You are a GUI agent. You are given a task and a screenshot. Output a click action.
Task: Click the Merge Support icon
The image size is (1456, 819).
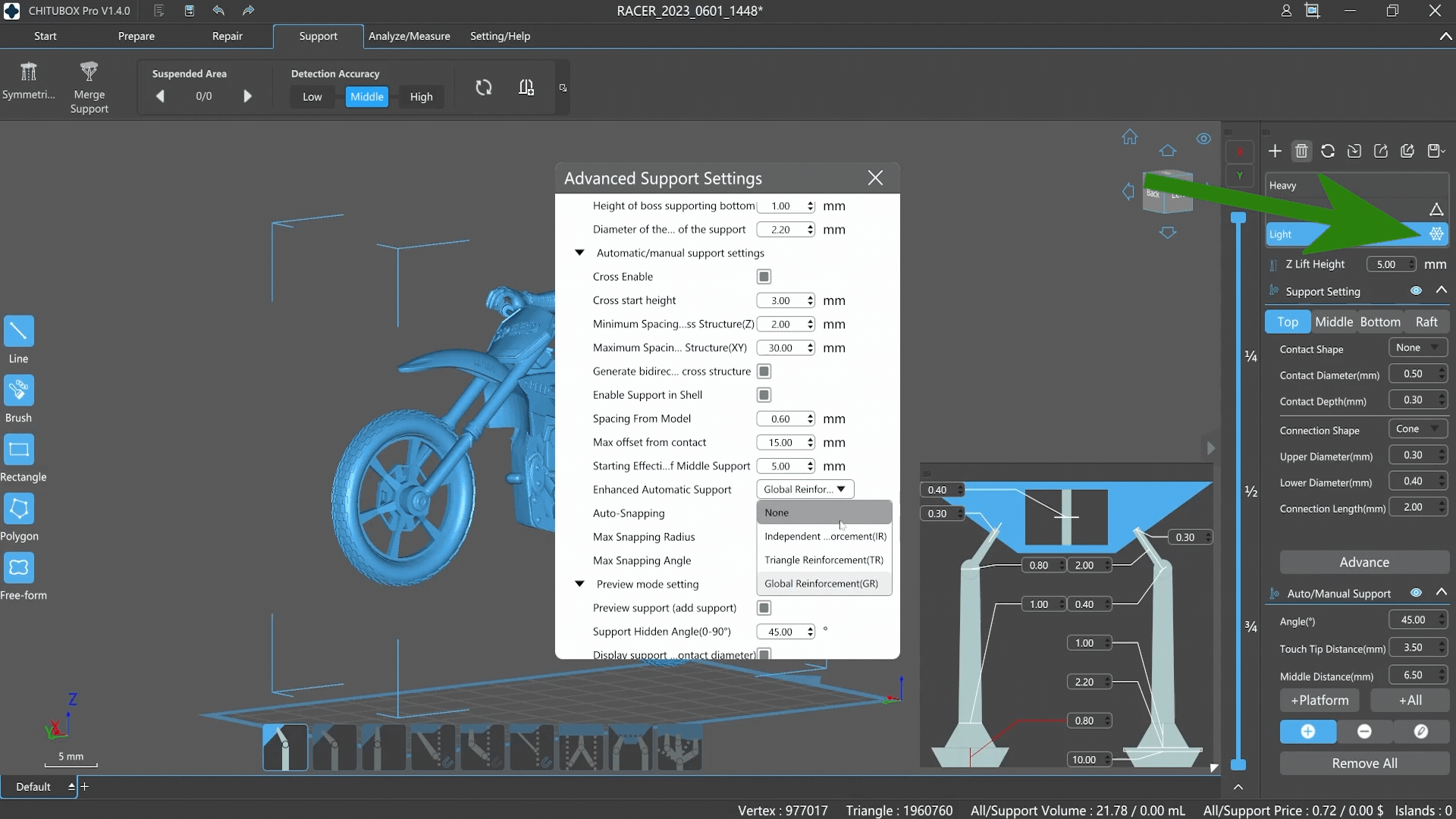[x=89, y=72]
